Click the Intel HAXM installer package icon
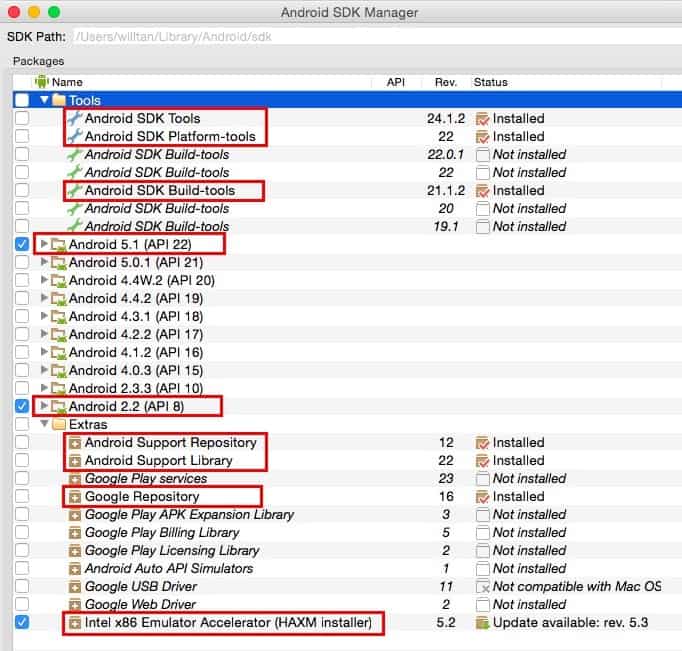 click(x=75, y=623)
